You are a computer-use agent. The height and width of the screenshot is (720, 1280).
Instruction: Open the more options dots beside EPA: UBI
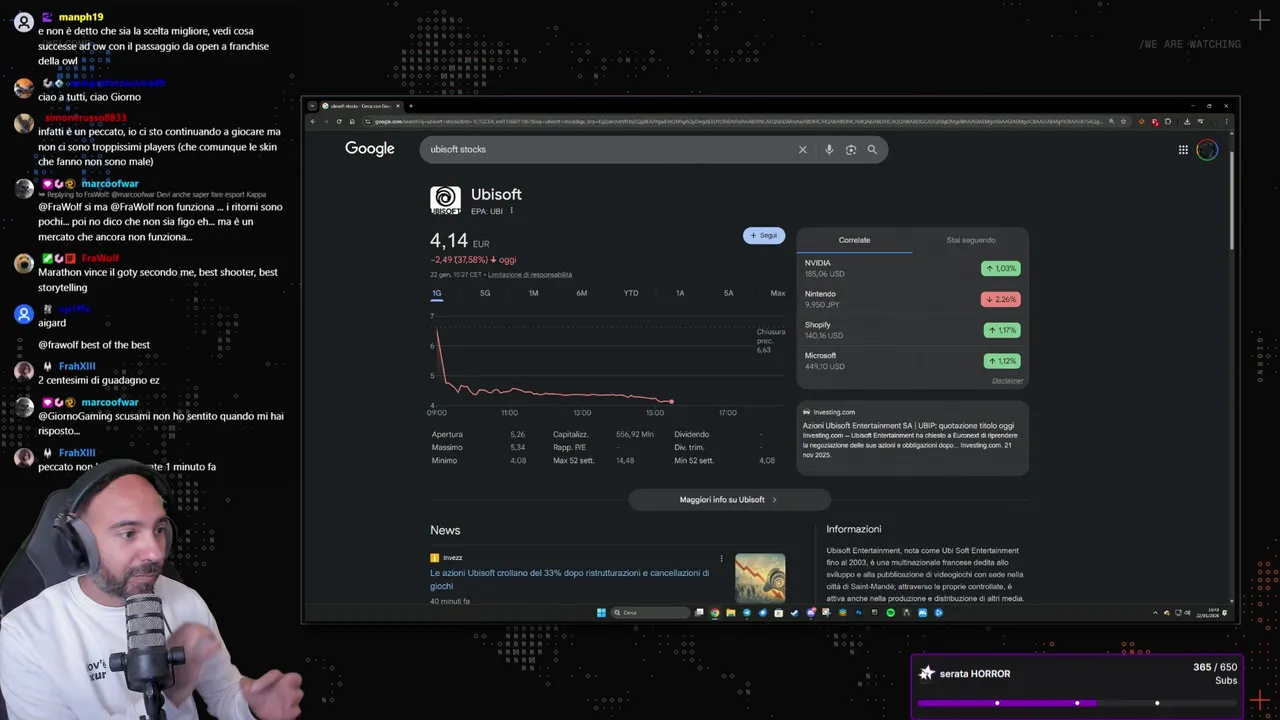click(x=511, y=211)
